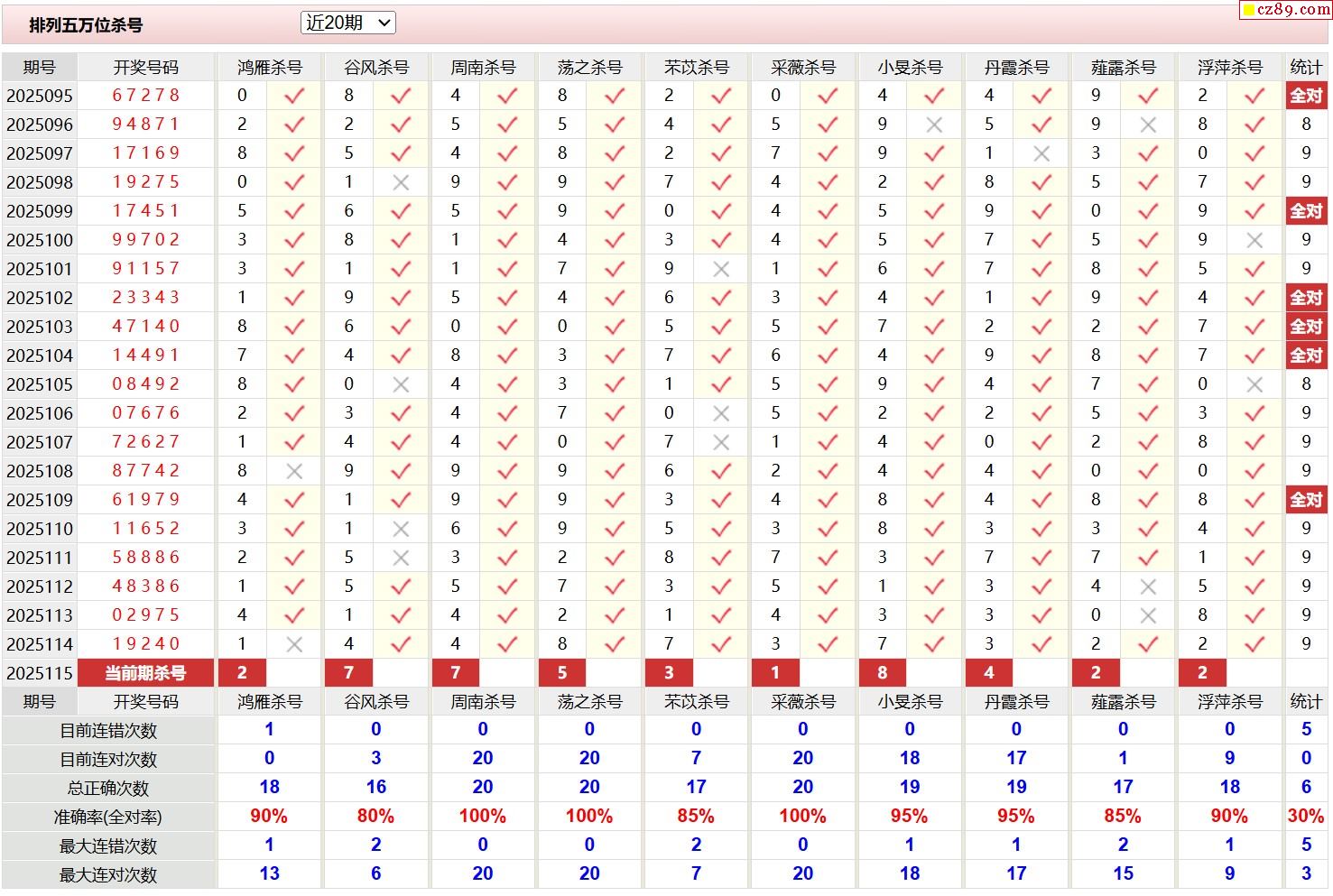This screenshot has width=1333, height=896.
Task: Click the red 荡之杀号 kill number 5 in row 2025115
Action: click(x=562, y=673)
